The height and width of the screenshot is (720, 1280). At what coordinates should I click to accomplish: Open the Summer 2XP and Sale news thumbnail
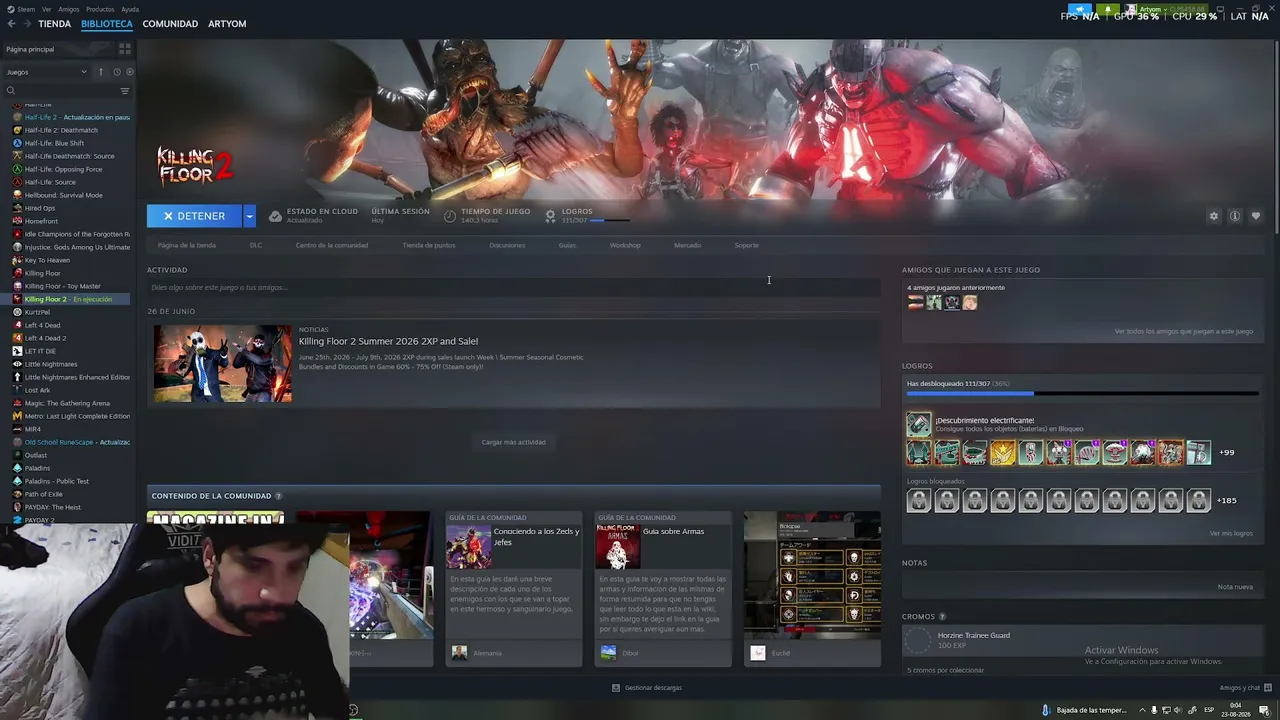223,363
